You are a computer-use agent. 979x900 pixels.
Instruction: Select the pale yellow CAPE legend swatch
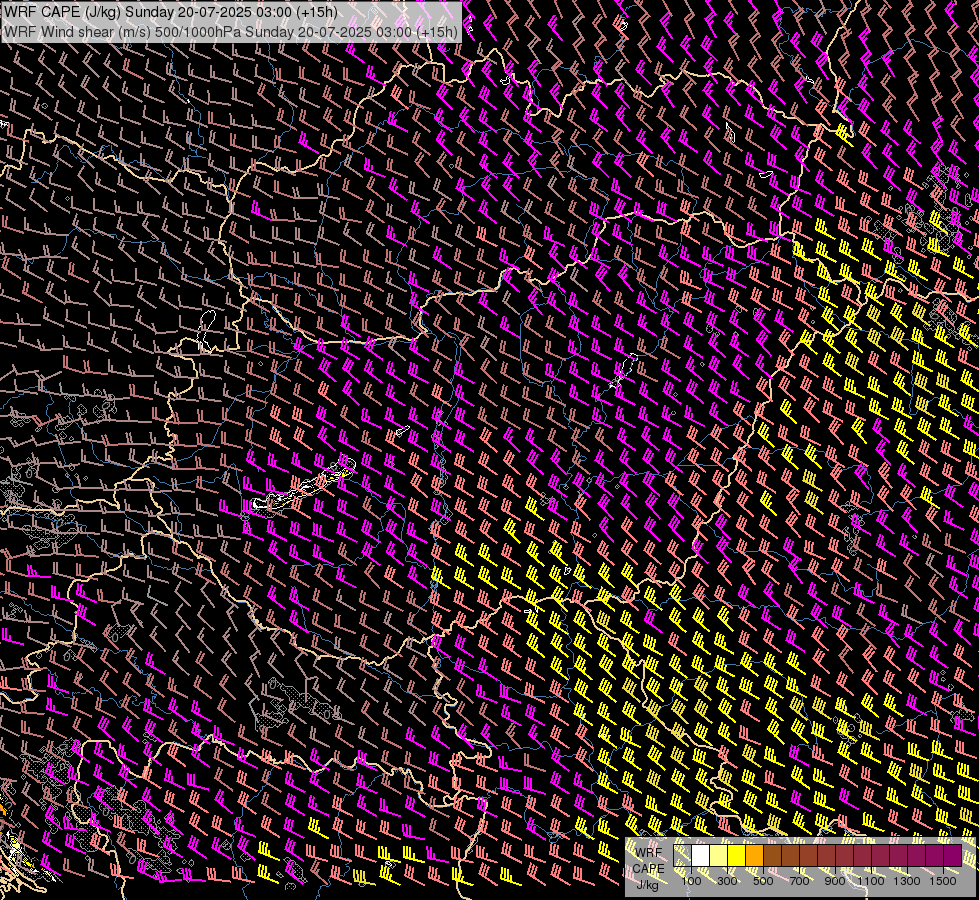pyautogui.click(x=719, y=855)
